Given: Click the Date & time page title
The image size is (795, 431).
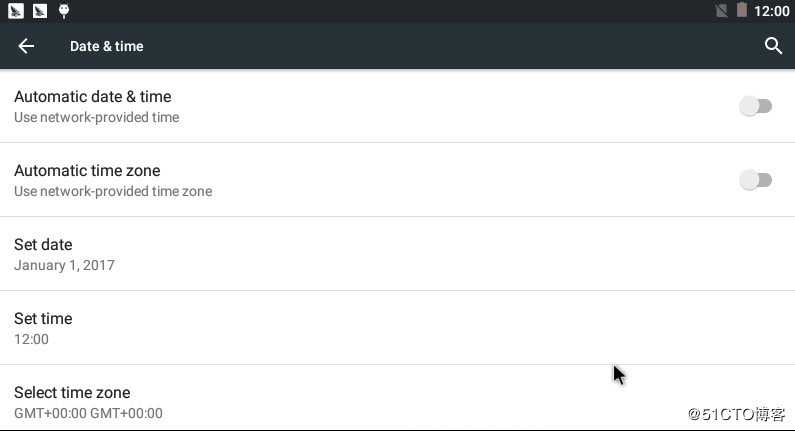Looking at the screenshot, I should pyautogui.click(x=106, y=46).
